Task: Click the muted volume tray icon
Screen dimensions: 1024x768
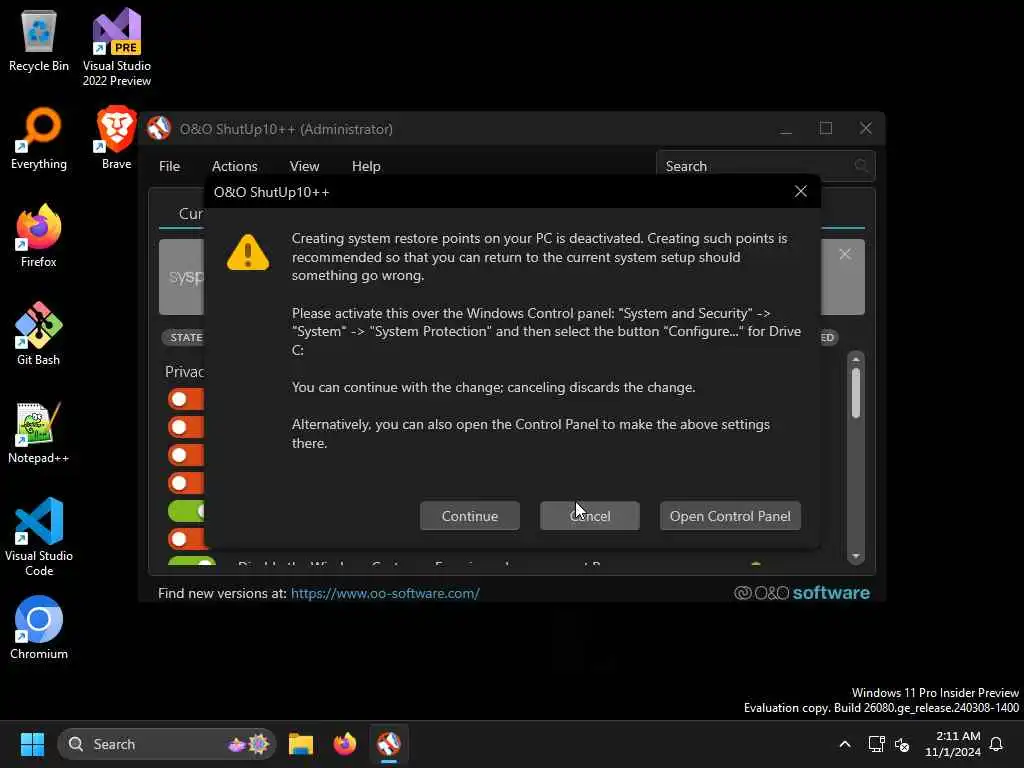Action: pos(902,744)
